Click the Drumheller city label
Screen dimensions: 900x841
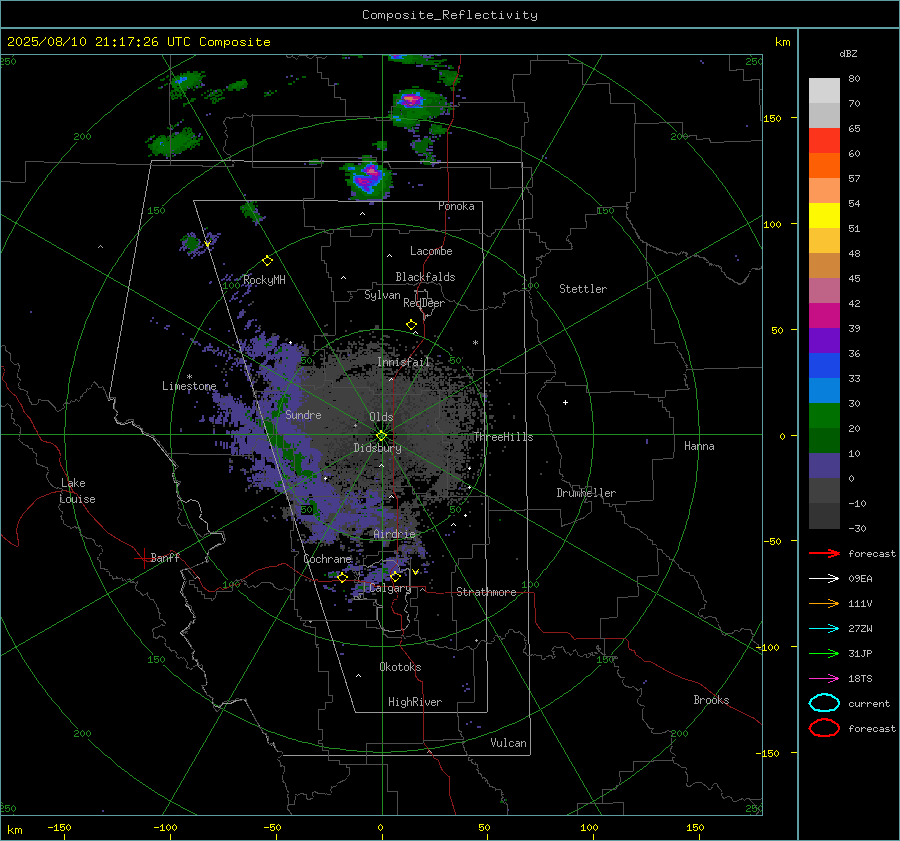pos(586,493)
